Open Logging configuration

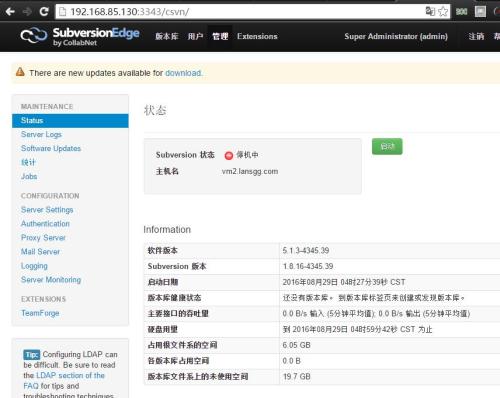(34, 266)
